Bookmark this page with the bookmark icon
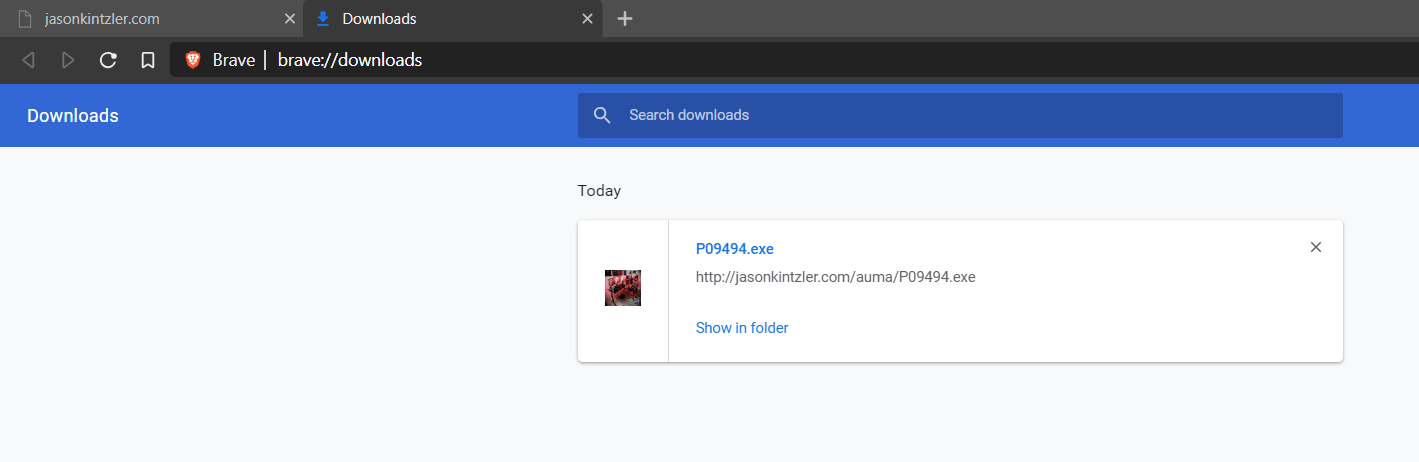Screen dimensions: 1419x462 pyautogui.click(x=148, y=60)
